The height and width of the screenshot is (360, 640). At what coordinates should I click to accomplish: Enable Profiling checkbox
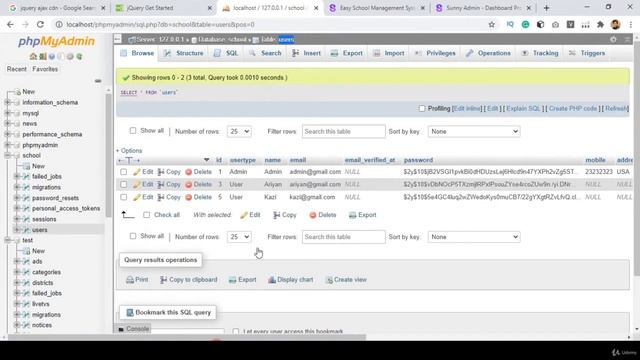point(422,109)
